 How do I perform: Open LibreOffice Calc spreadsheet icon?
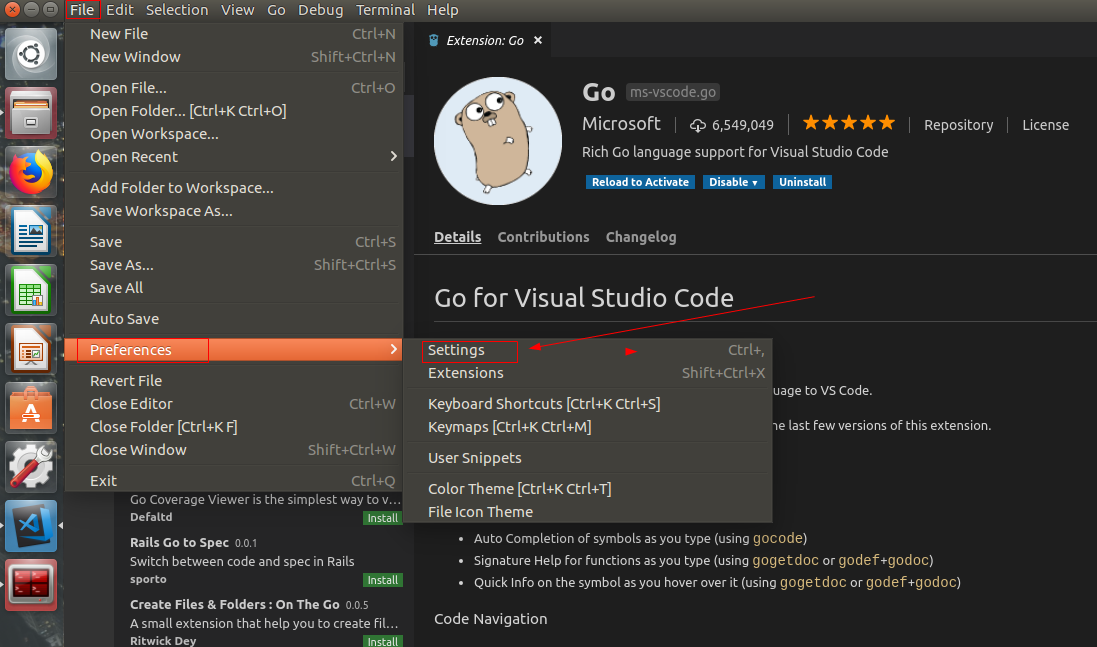click(31, 290)
